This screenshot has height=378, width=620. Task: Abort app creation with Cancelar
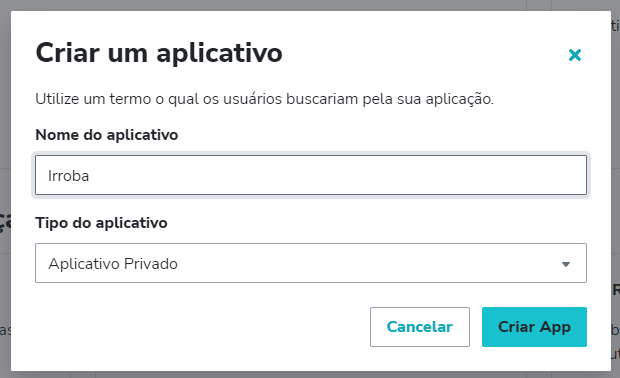(420, 327)
